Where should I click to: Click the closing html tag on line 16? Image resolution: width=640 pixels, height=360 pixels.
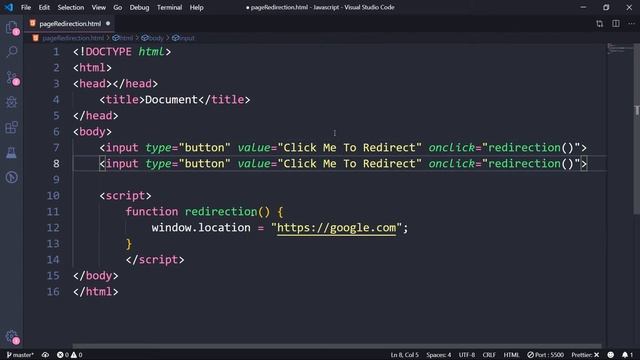pyautogui.click(x=96, y=292)
